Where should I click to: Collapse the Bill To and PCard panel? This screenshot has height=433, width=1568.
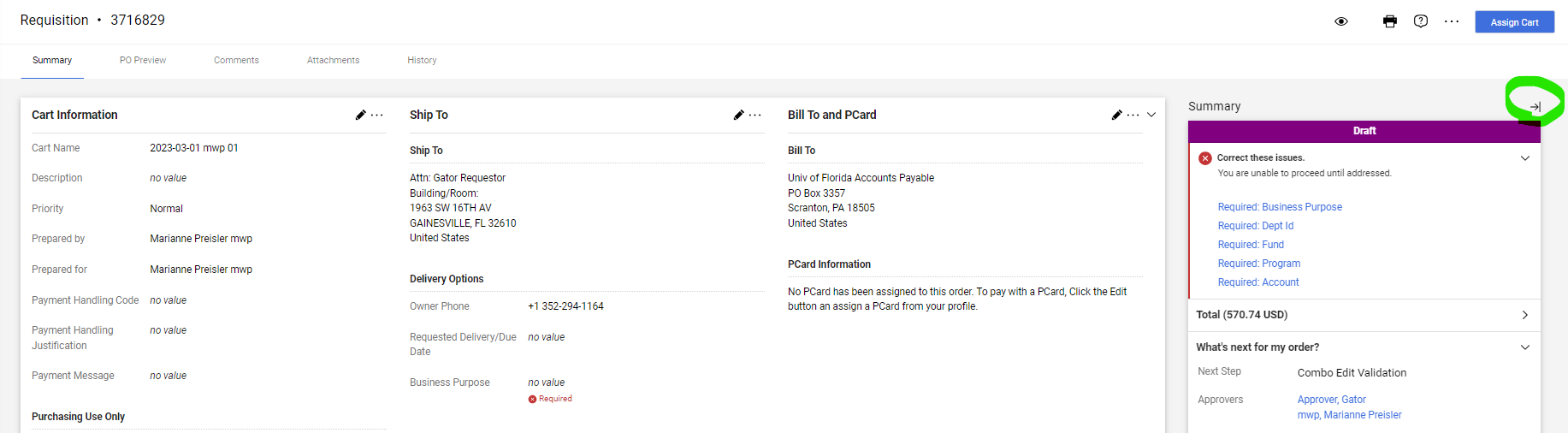[x=1151, y=115]
